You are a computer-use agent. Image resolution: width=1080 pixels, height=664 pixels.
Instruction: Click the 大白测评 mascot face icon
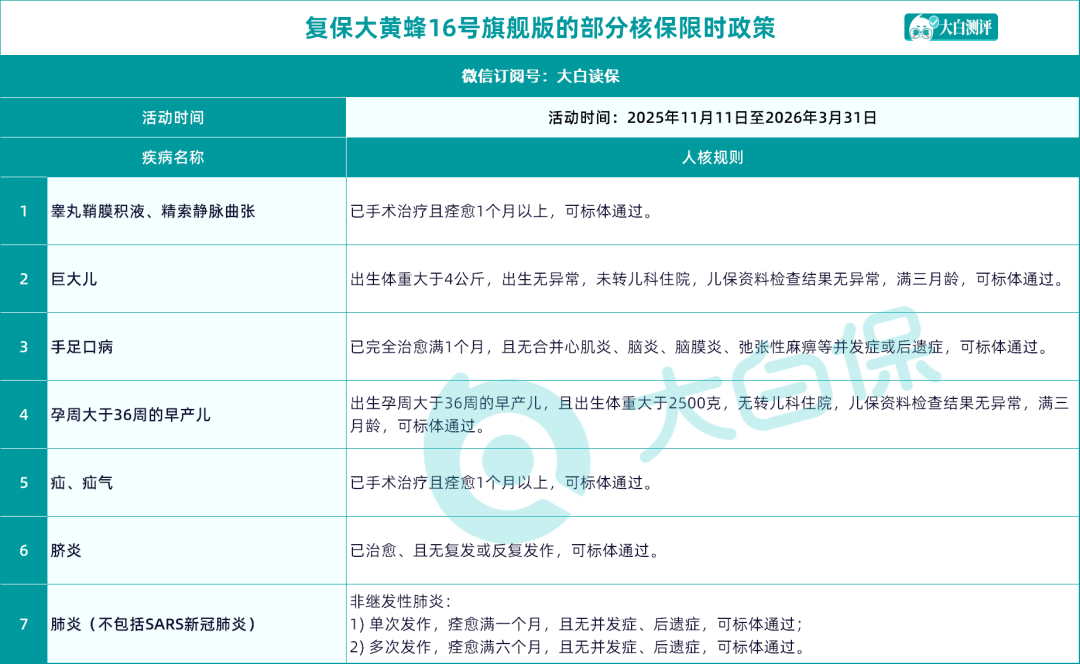tap(920, 29)
